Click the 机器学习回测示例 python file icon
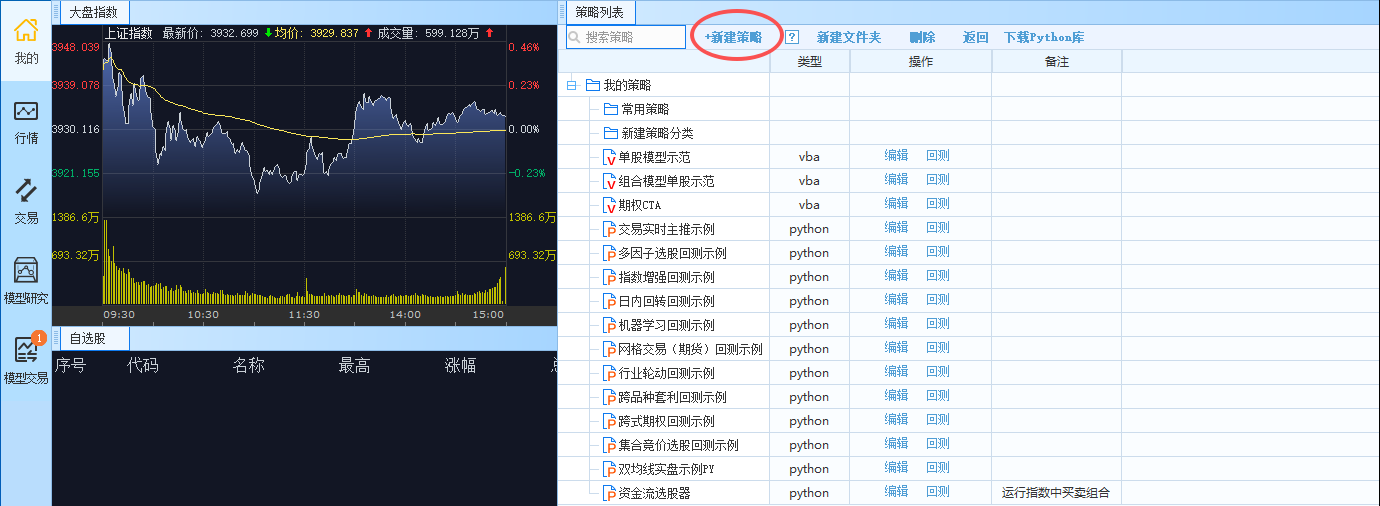 click(610, 325)
